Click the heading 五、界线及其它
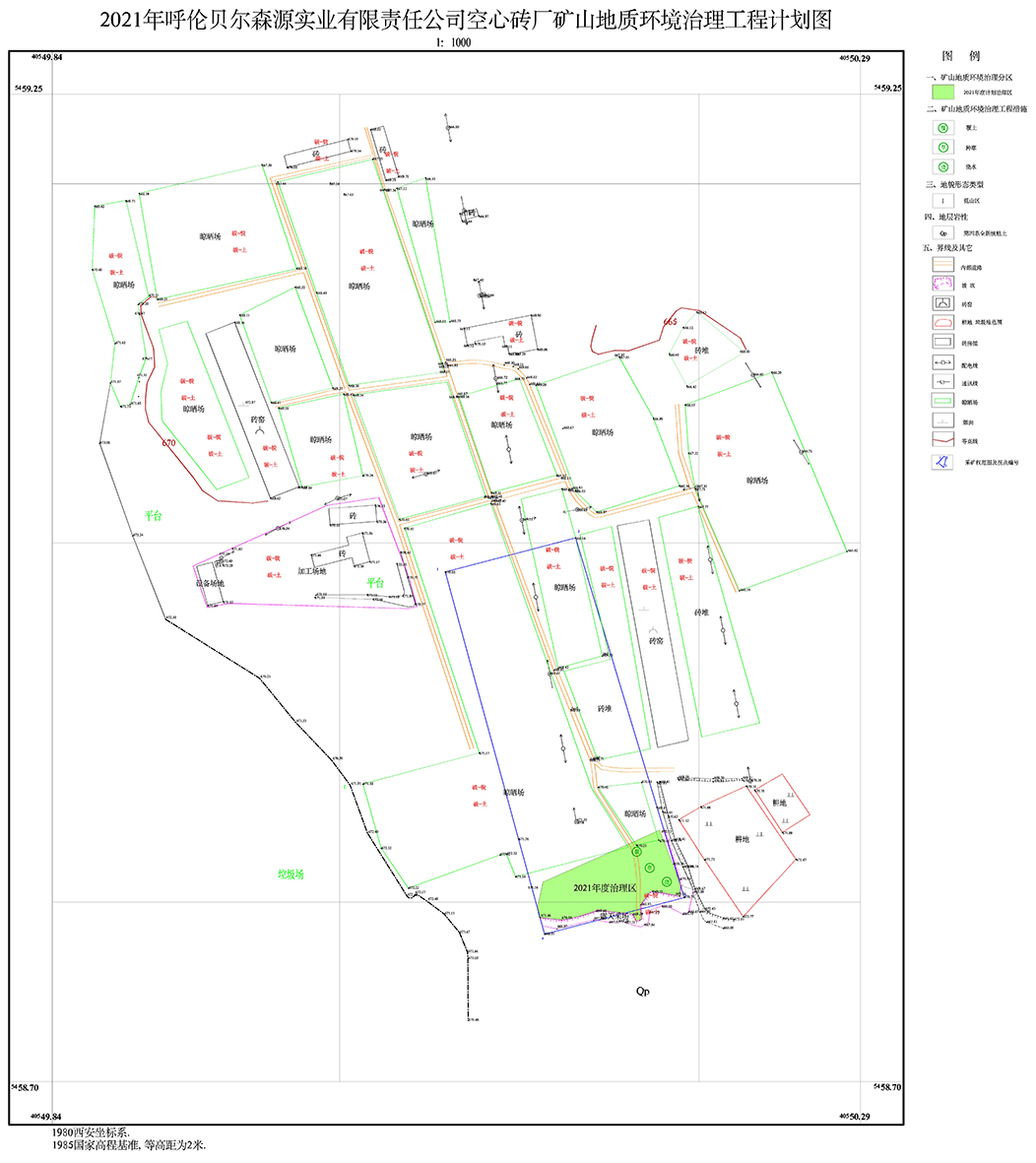 947,248
